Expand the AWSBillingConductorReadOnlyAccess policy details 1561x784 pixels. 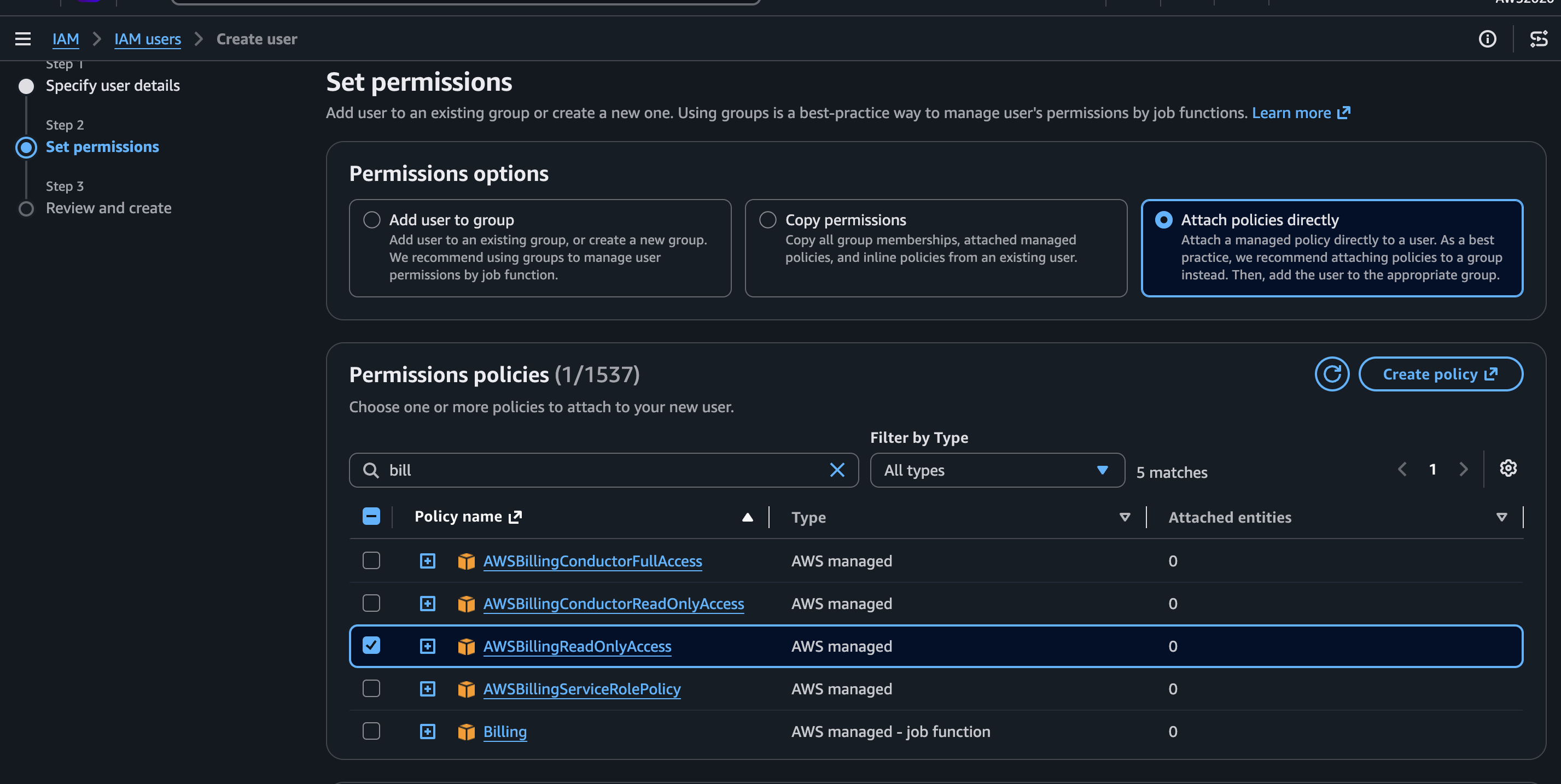(428, 604)
